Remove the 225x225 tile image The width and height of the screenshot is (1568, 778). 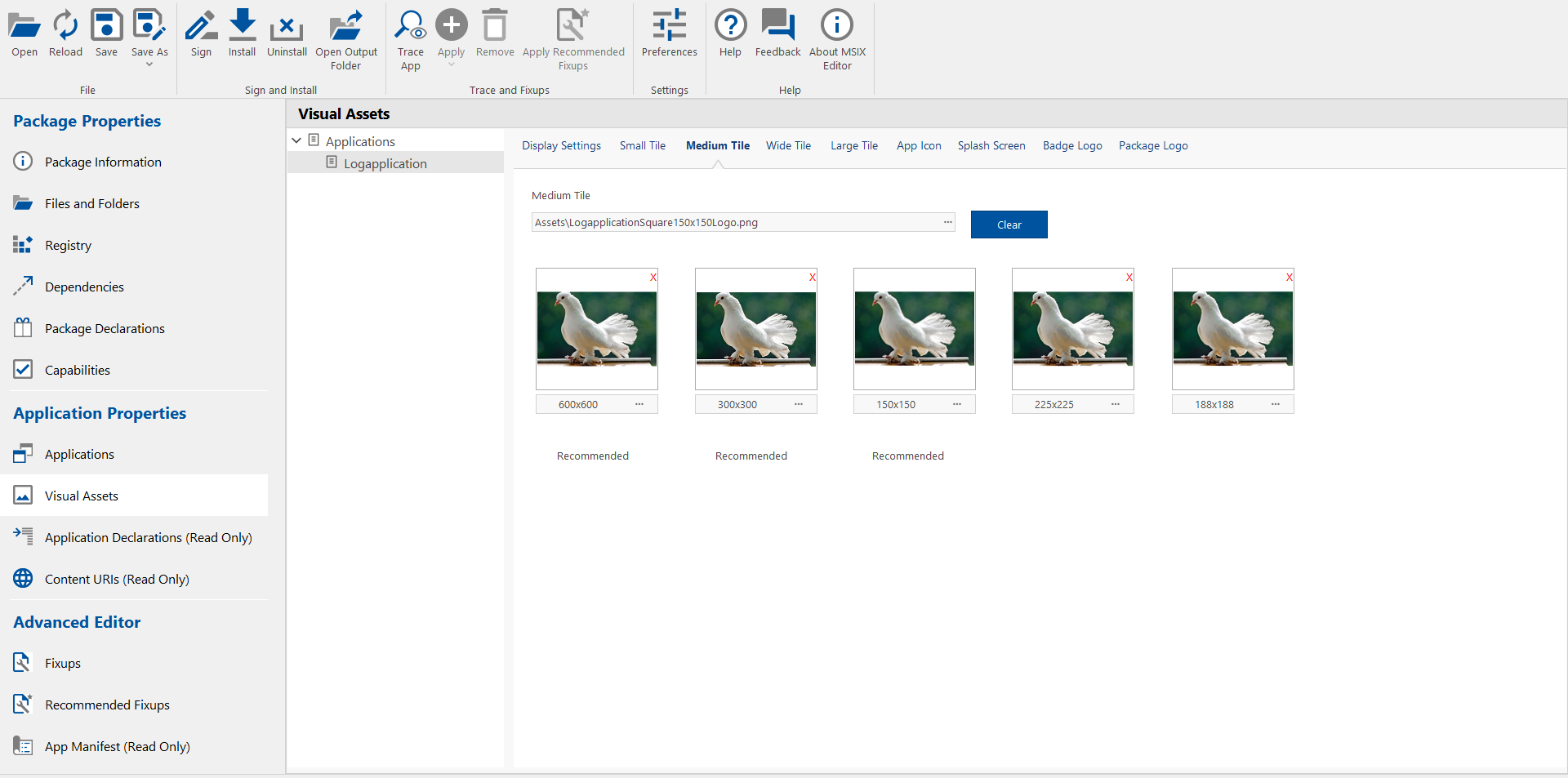tap(1129, 278)
